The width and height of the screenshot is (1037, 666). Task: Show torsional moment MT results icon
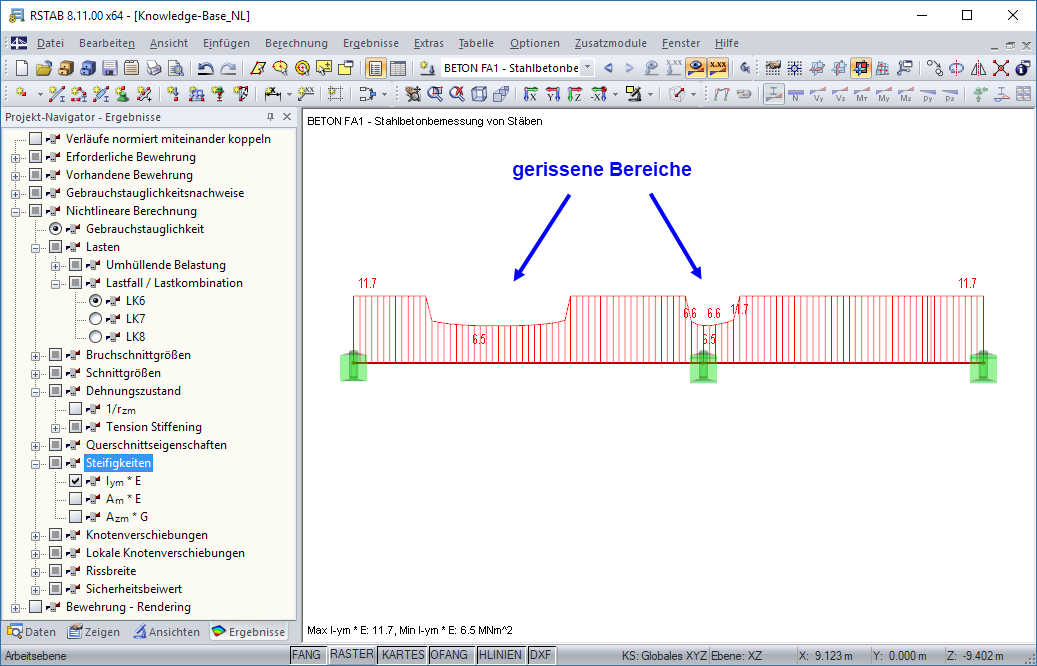862,95
